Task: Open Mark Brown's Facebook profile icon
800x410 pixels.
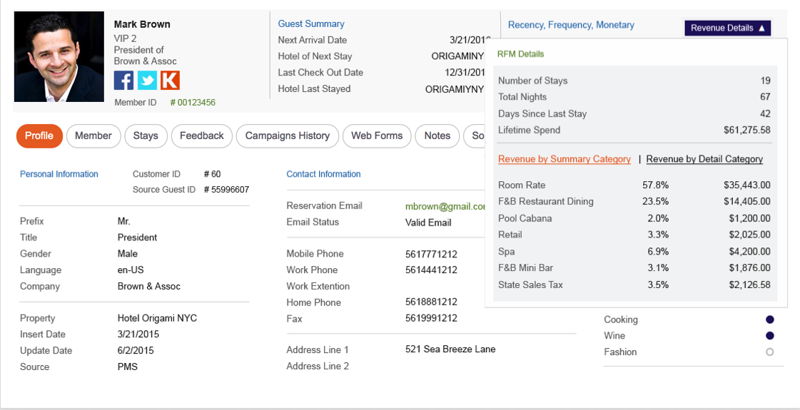Action: point(123,81)
